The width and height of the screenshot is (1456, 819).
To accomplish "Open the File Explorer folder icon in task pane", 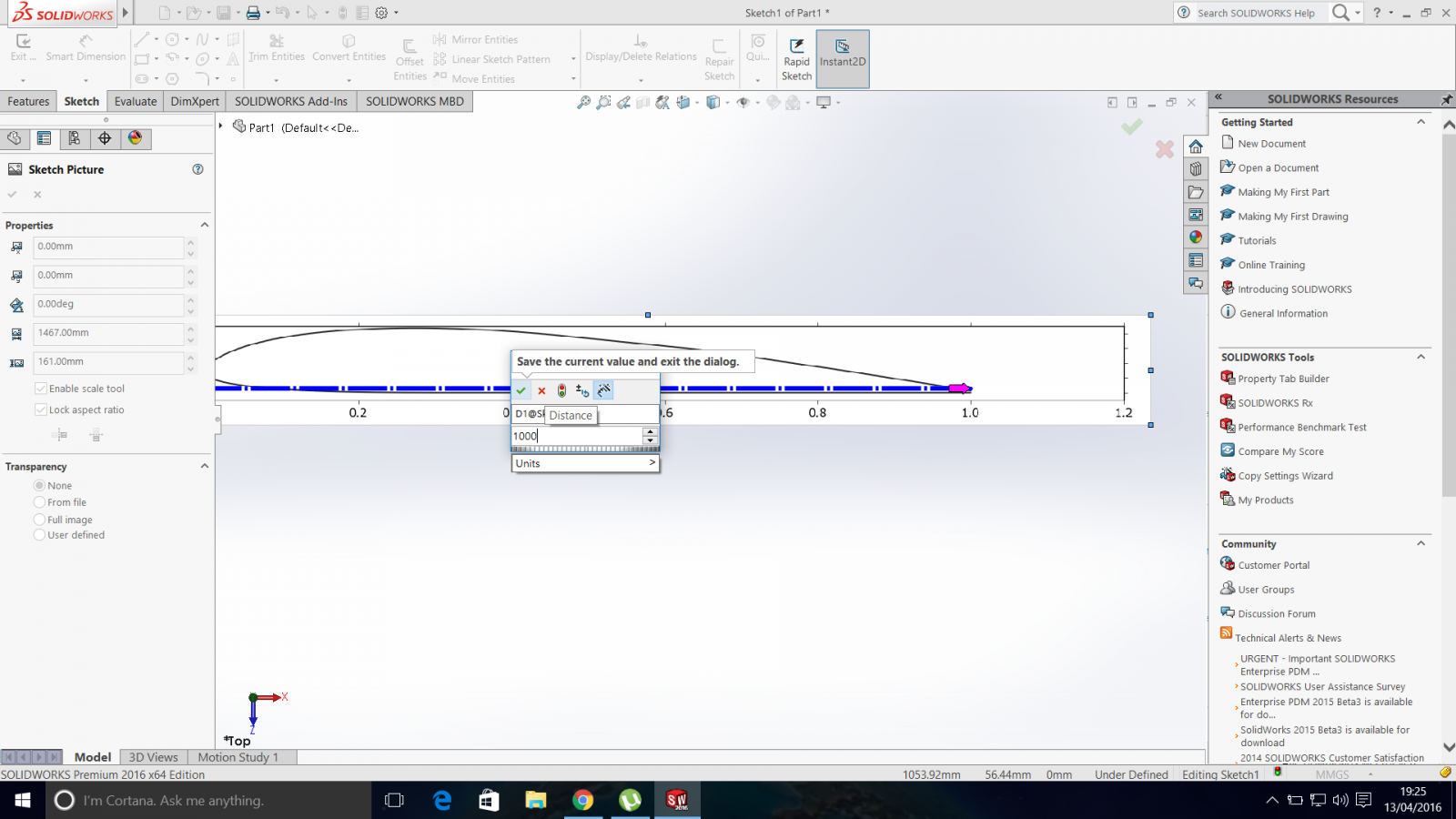I will pos(1196,192).
